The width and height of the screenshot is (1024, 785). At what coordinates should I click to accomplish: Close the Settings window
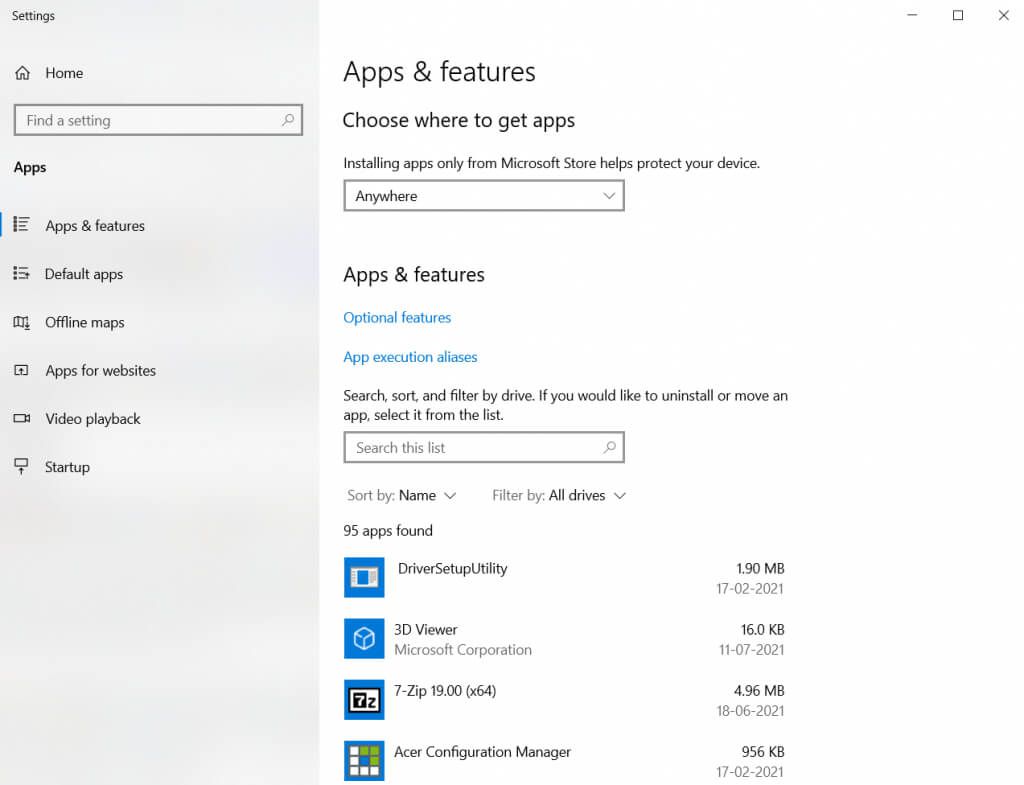click(1004, 15)
